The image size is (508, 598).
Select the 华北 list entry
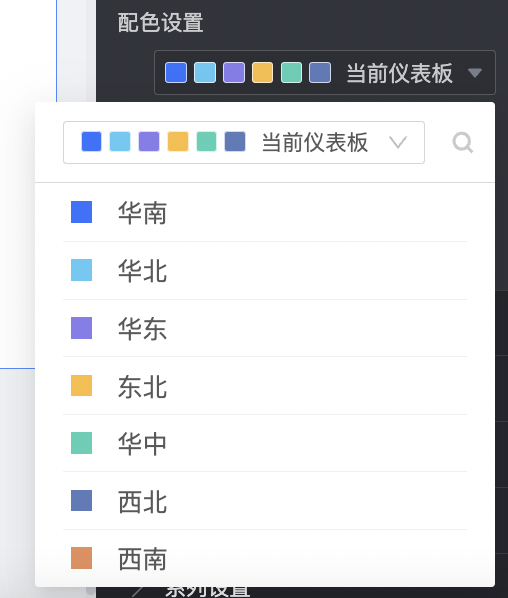(265, 270)
